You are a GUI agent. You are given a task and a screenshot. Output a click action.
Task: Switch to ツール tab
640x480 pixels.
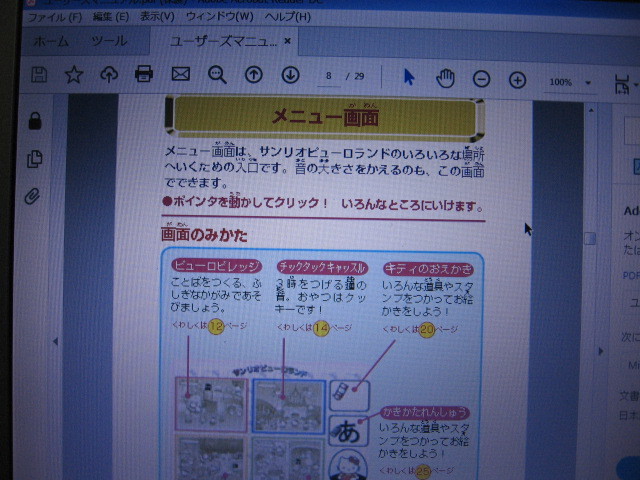coord(109,41)
